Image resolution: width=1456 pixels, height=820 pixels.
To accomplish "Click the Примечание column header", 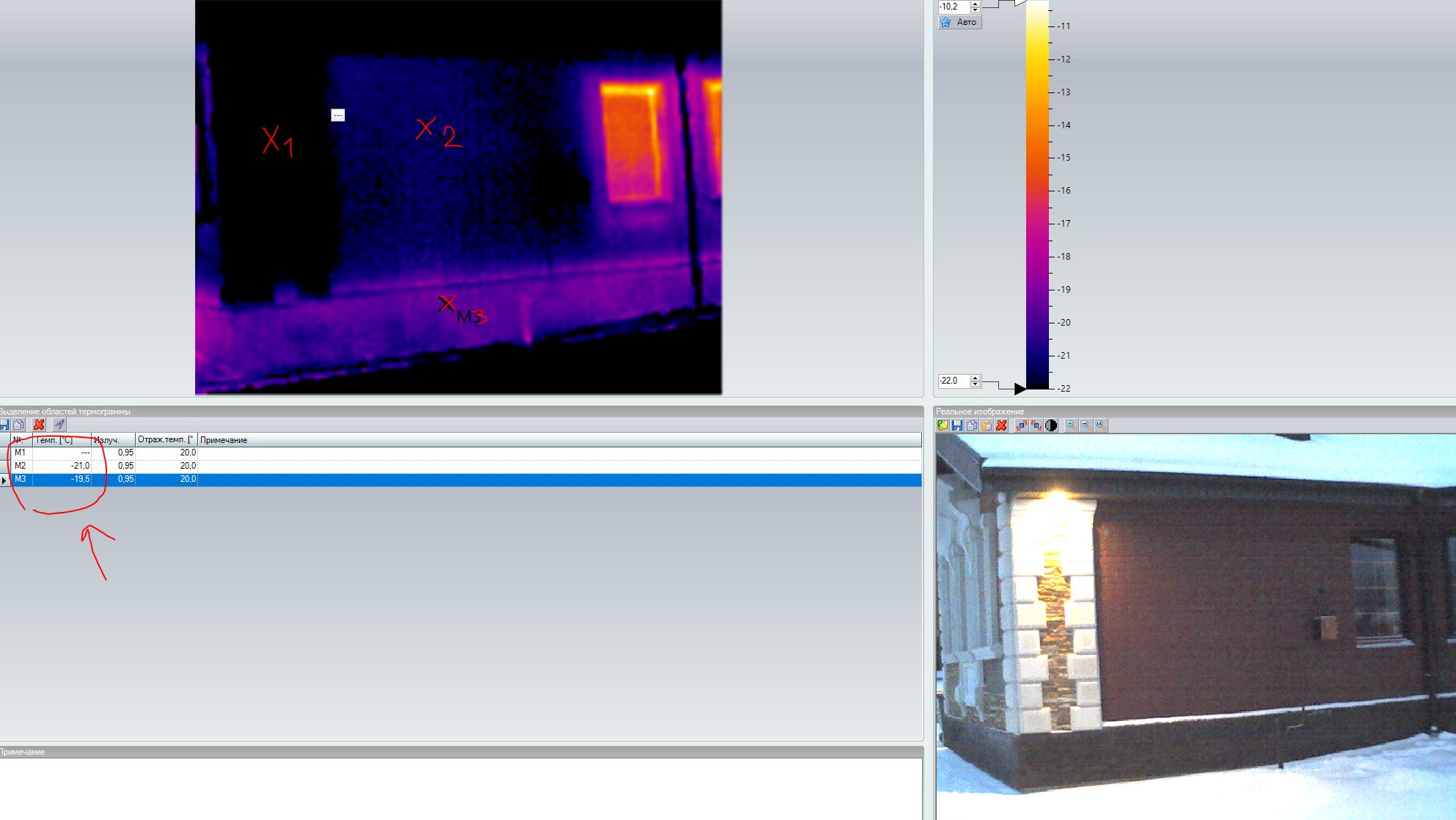I will click(224, 440).
